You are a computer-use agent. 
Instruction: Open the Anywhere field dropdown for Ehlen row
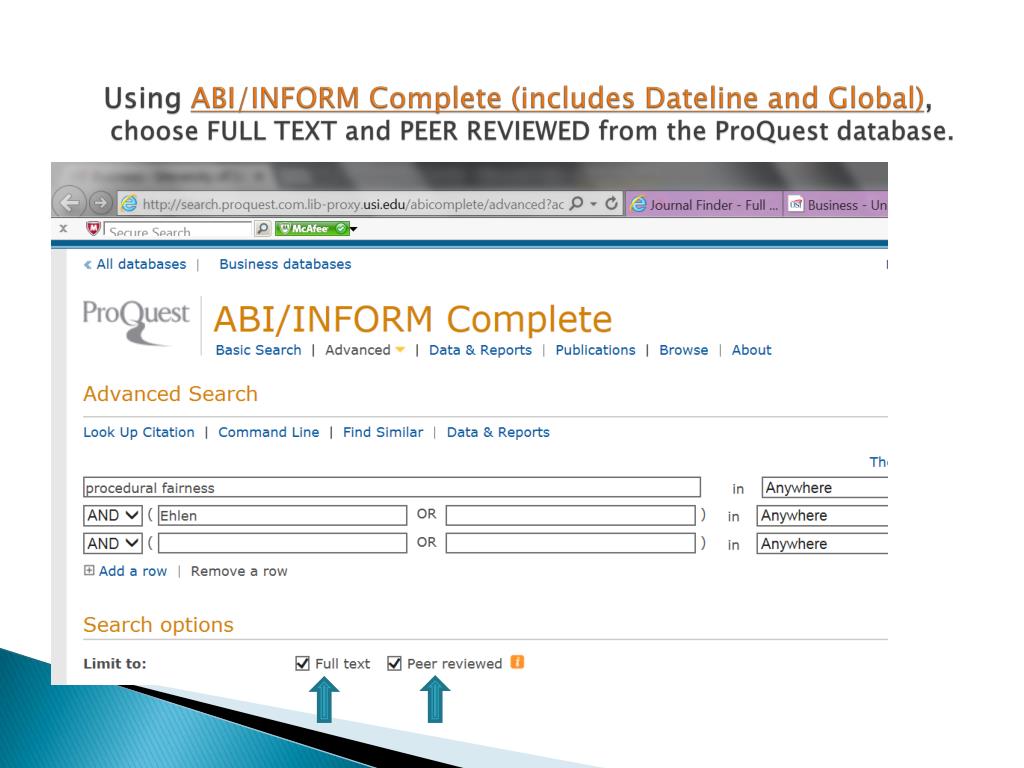(x=822, y=515)
